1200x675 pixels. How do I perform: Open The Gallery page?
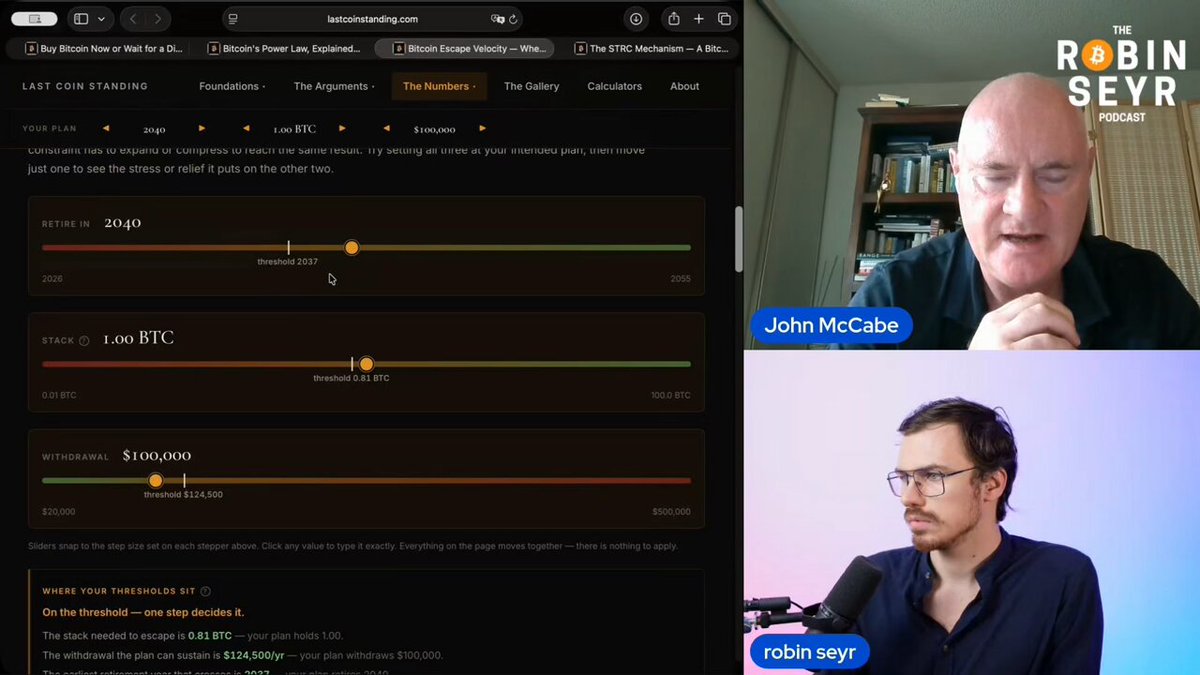(x=531, y=86)
